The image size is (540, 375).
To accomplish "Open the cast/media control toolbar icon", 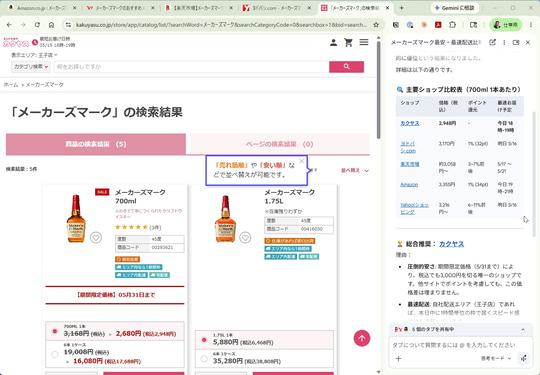I will click(x=474, y=25).
